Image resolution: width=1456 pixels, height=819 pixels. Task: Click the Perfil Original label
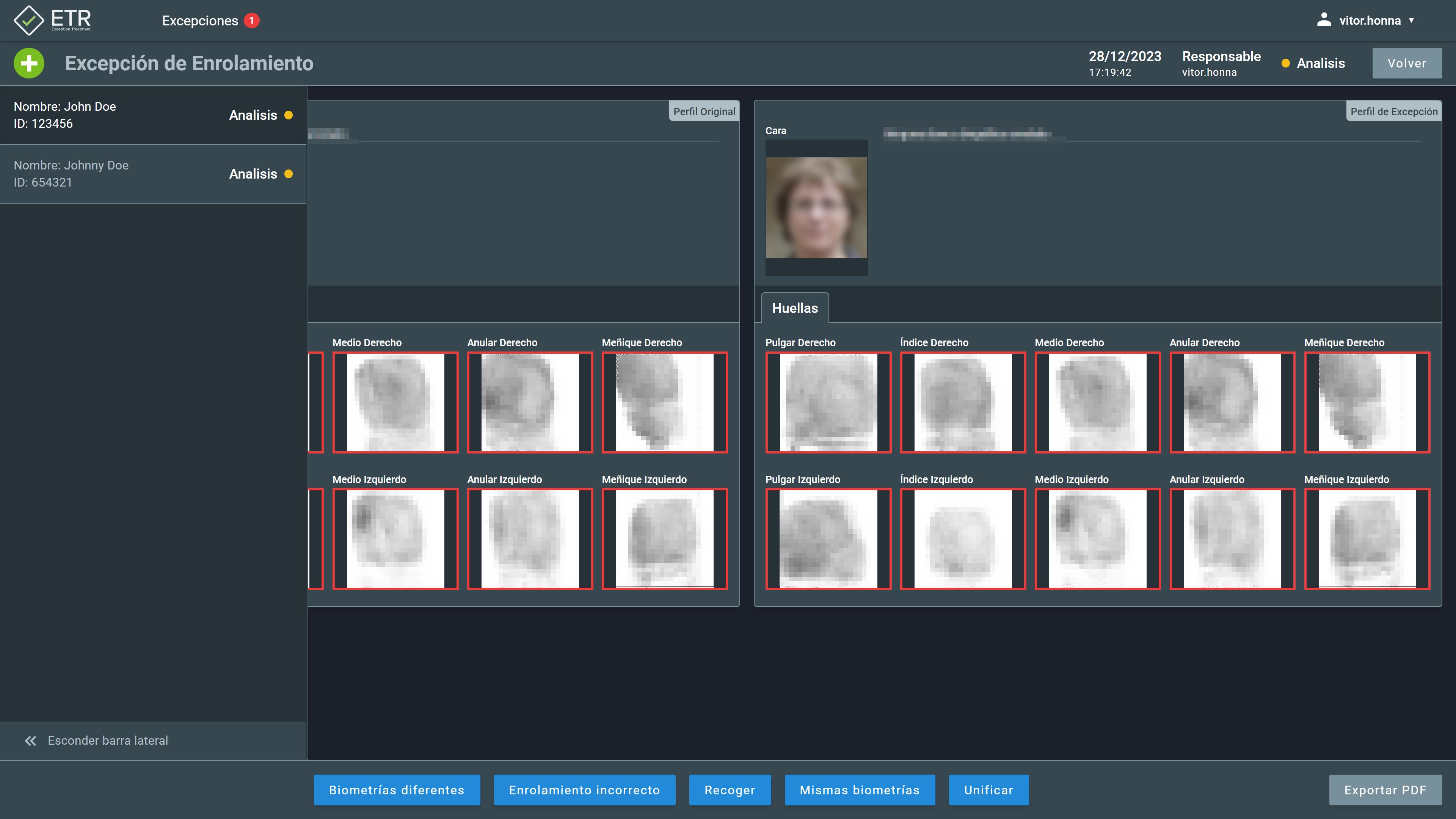coord(704,111)
